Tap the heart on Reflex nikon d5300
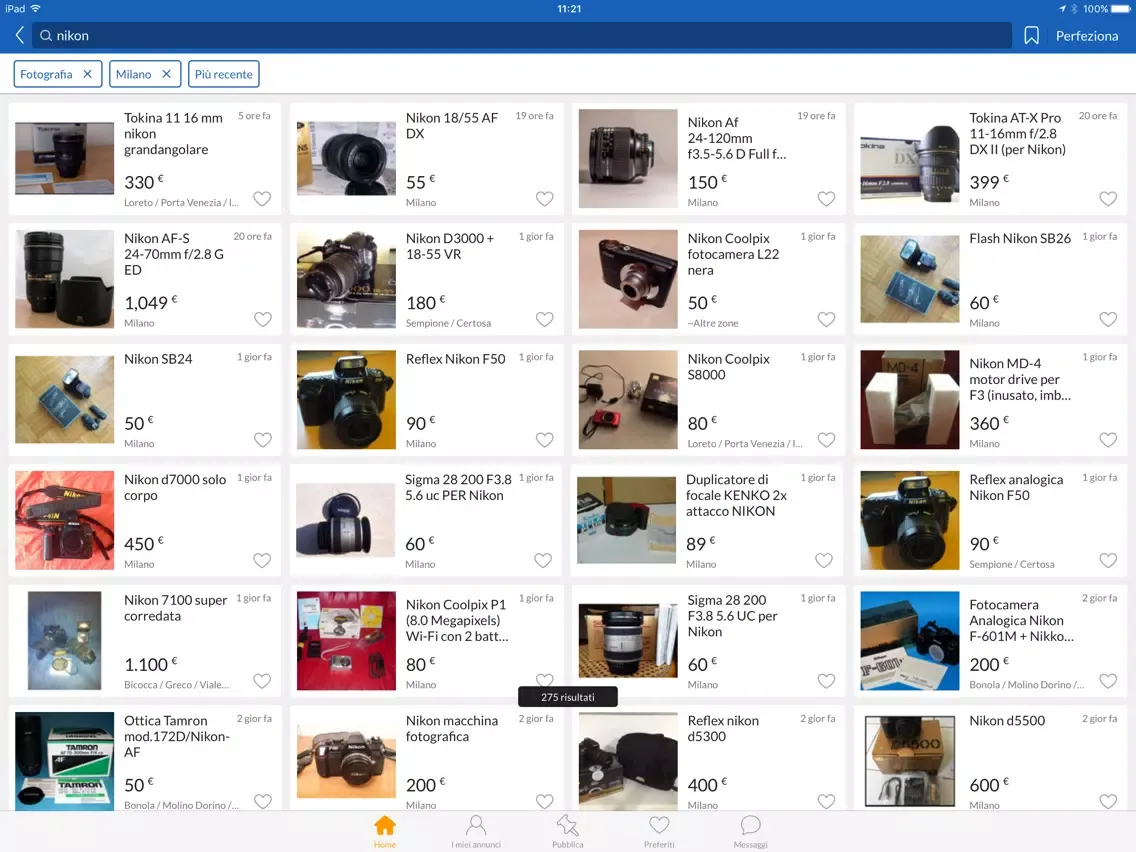Screen dimensions: 1136x852 (826, 801)
